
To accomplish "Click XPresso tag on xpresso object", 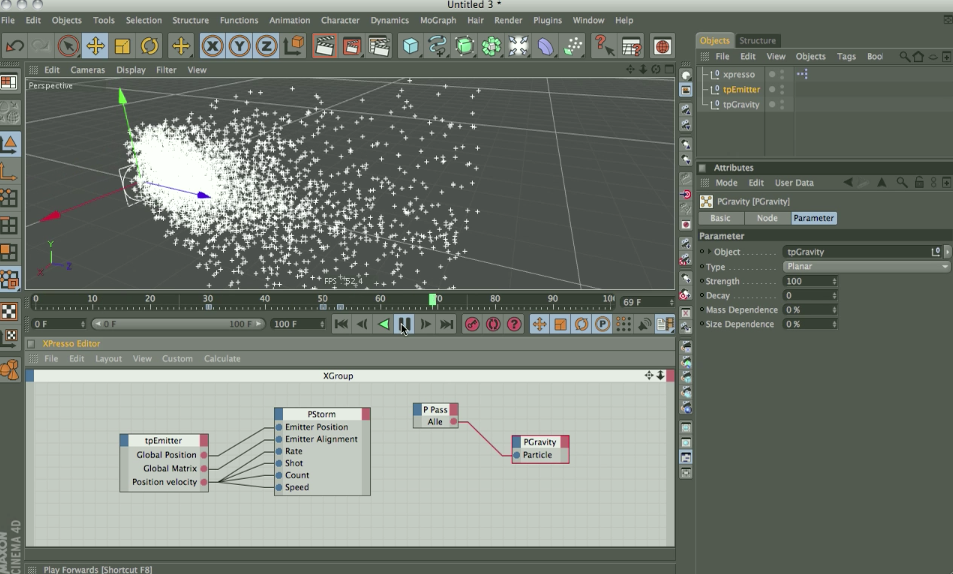I will (x=802, y=74).
